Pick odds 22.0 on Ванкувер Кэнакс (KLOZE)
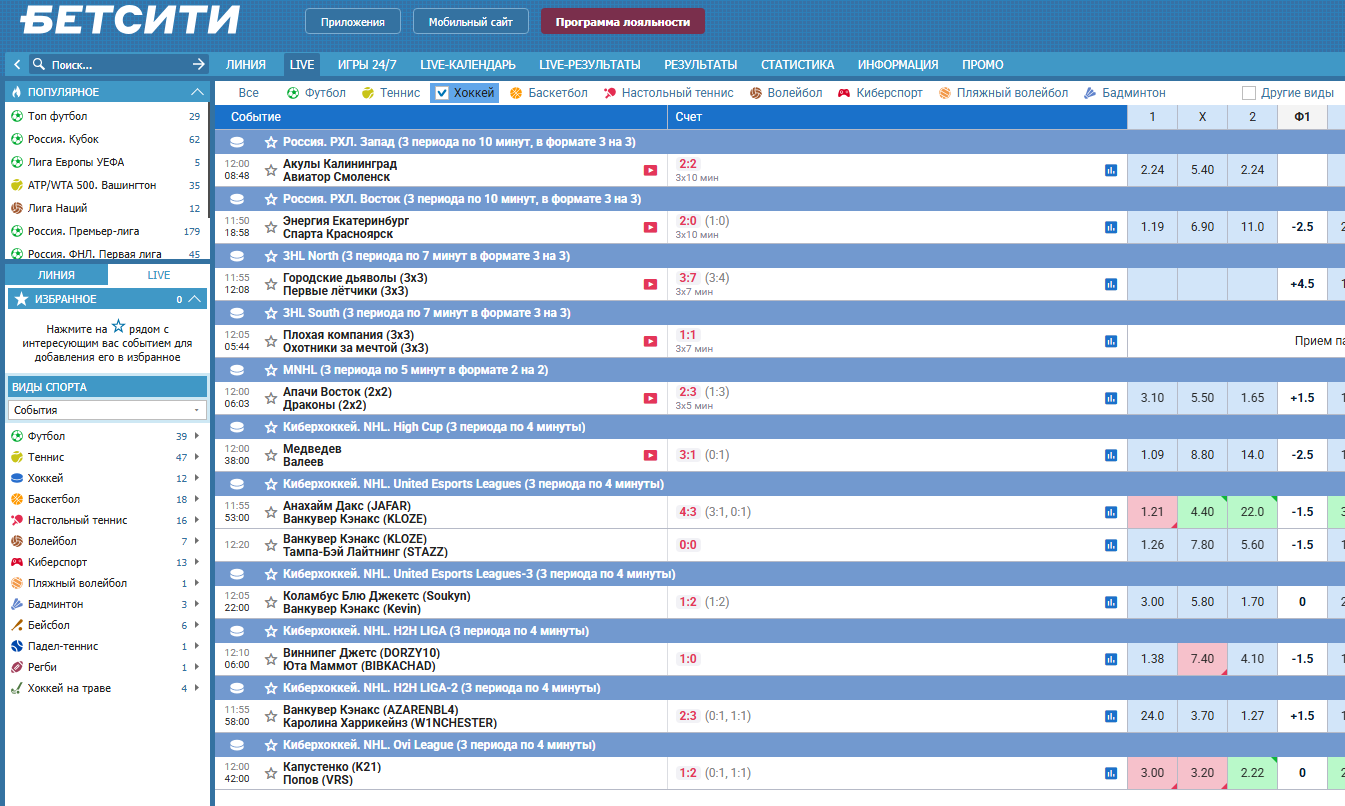This screenshot has width=1345, height=806. point(1252,512)
